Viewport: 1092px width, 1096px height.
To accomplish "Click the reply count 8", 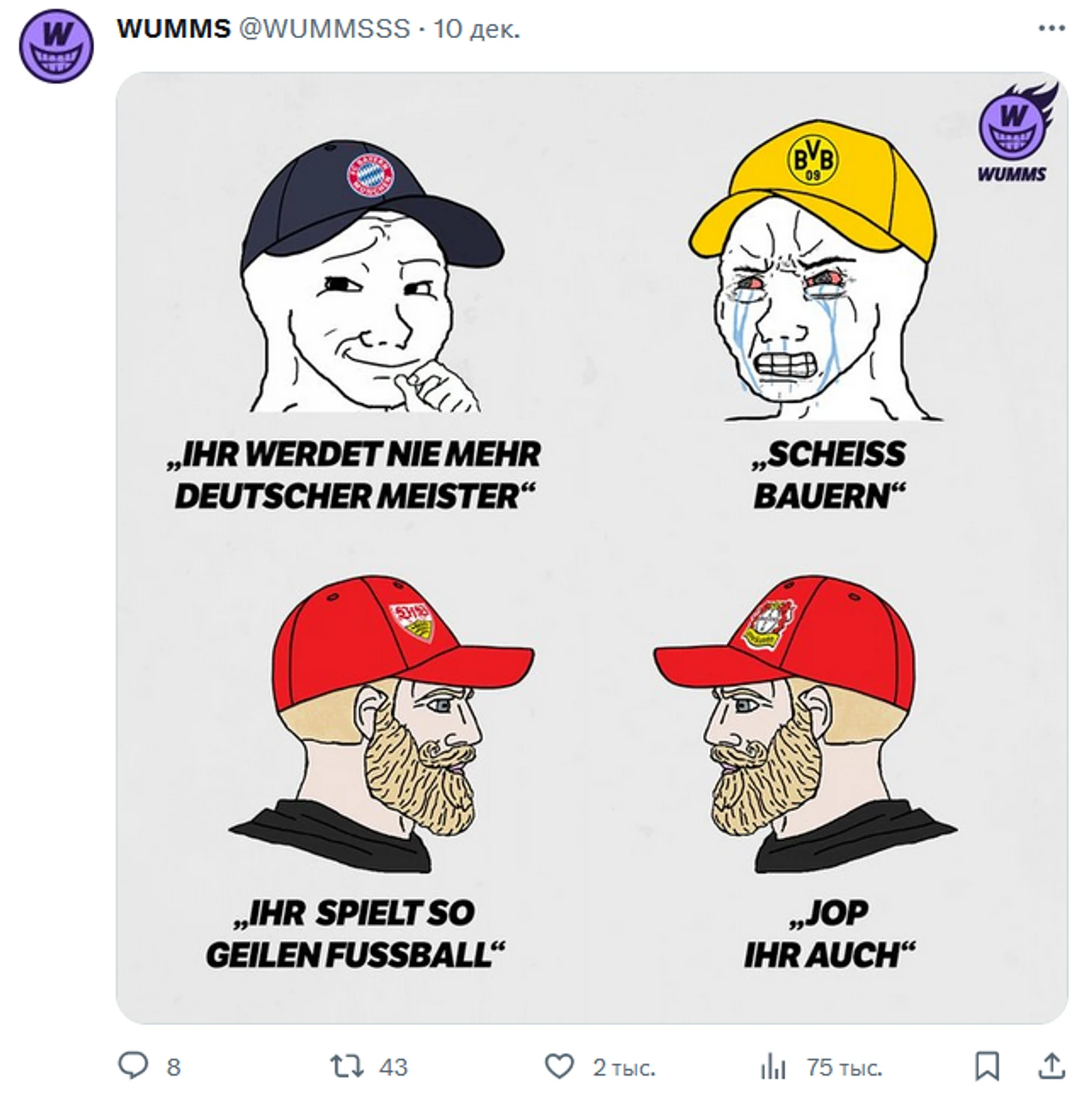I will pyautogui.click(x=174, y=1067).
